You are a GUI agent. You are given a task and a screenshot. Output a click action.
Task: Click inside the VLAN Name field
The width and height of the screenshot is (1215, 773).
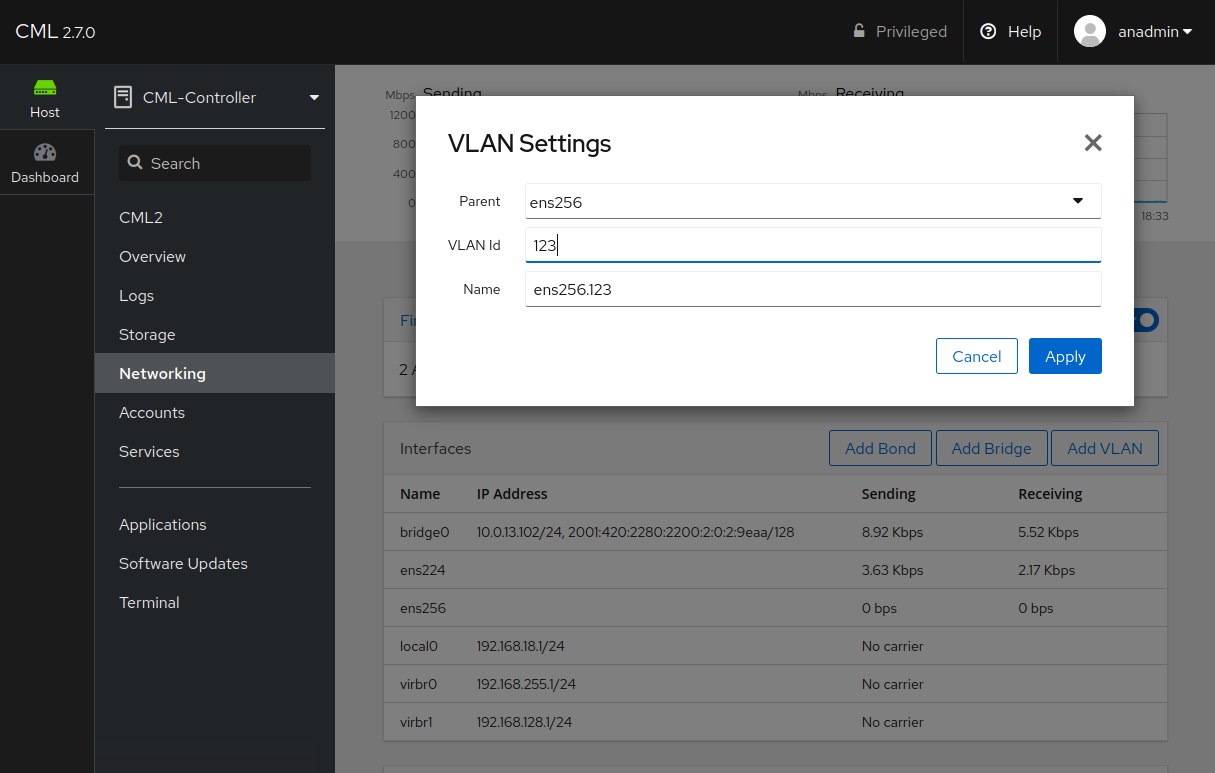[x=812, y=289]
